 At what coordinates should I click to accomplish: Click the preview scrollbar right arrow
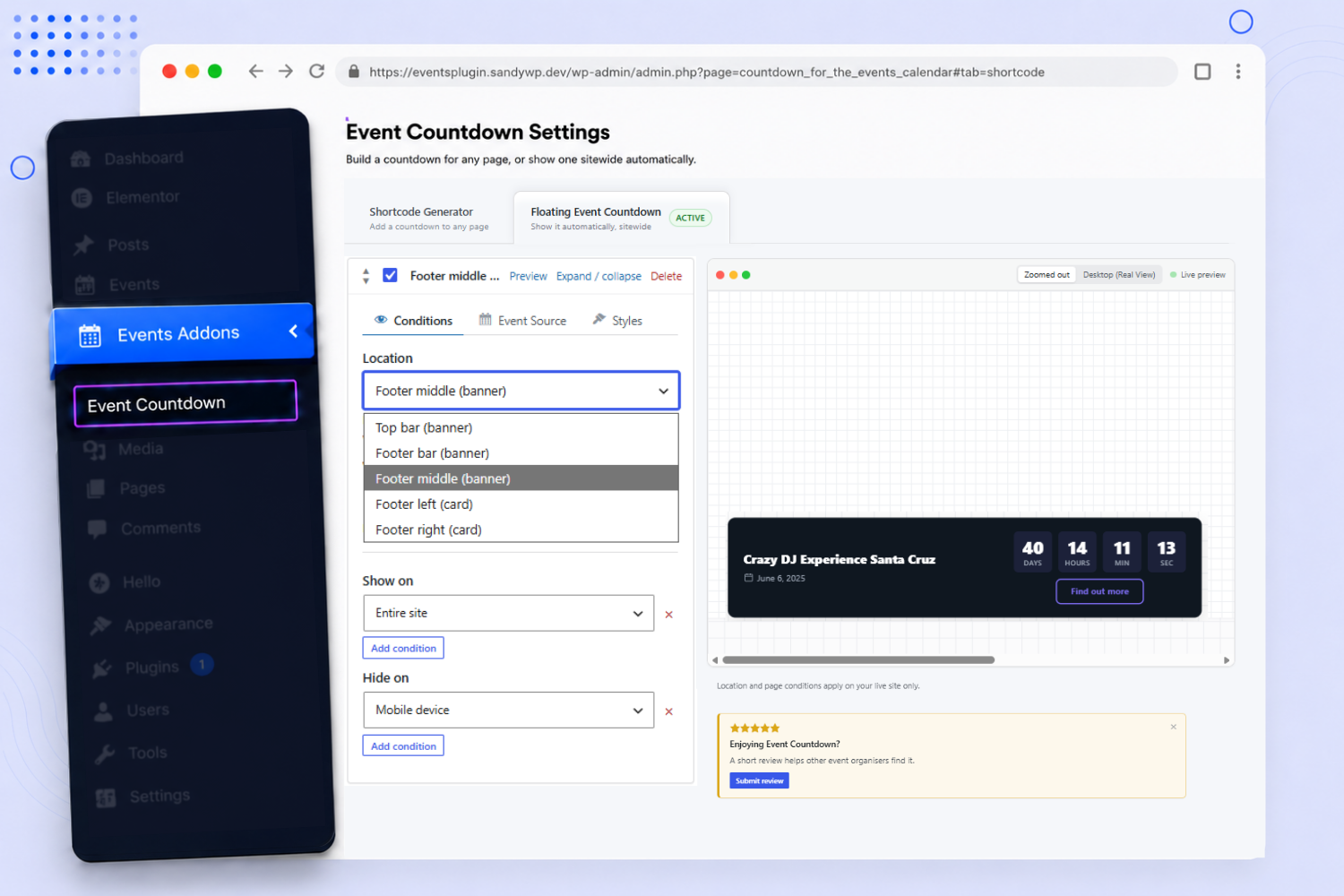coord(1227,660)
